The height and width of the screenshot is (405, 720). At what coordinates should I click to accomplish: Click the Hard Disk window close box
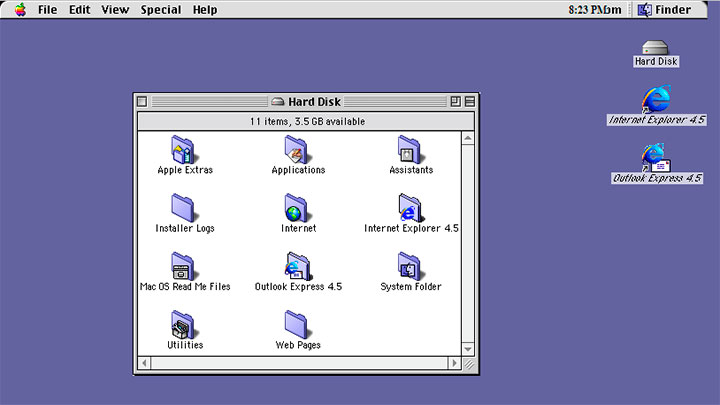click(x=142, y=101)
